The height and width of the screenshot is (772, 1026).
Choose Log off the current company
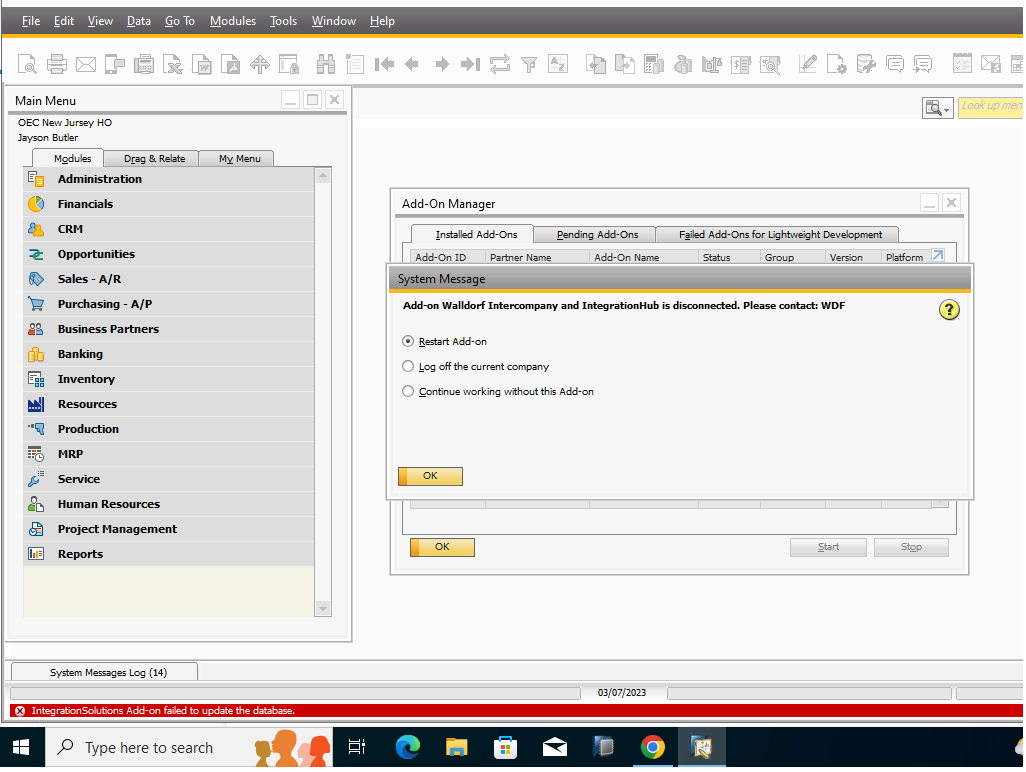408,366
